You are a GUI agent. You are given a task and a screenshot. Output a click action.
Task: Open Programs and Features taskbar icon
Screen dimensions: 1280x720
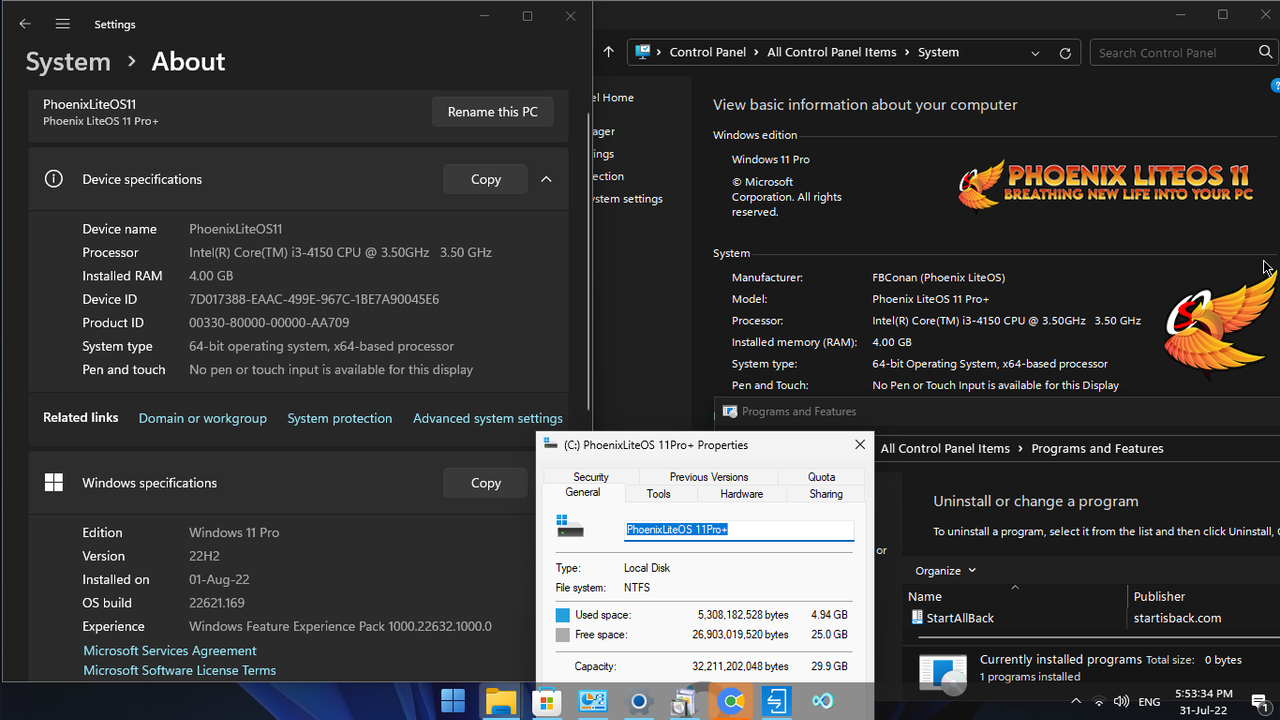(685, 702)
